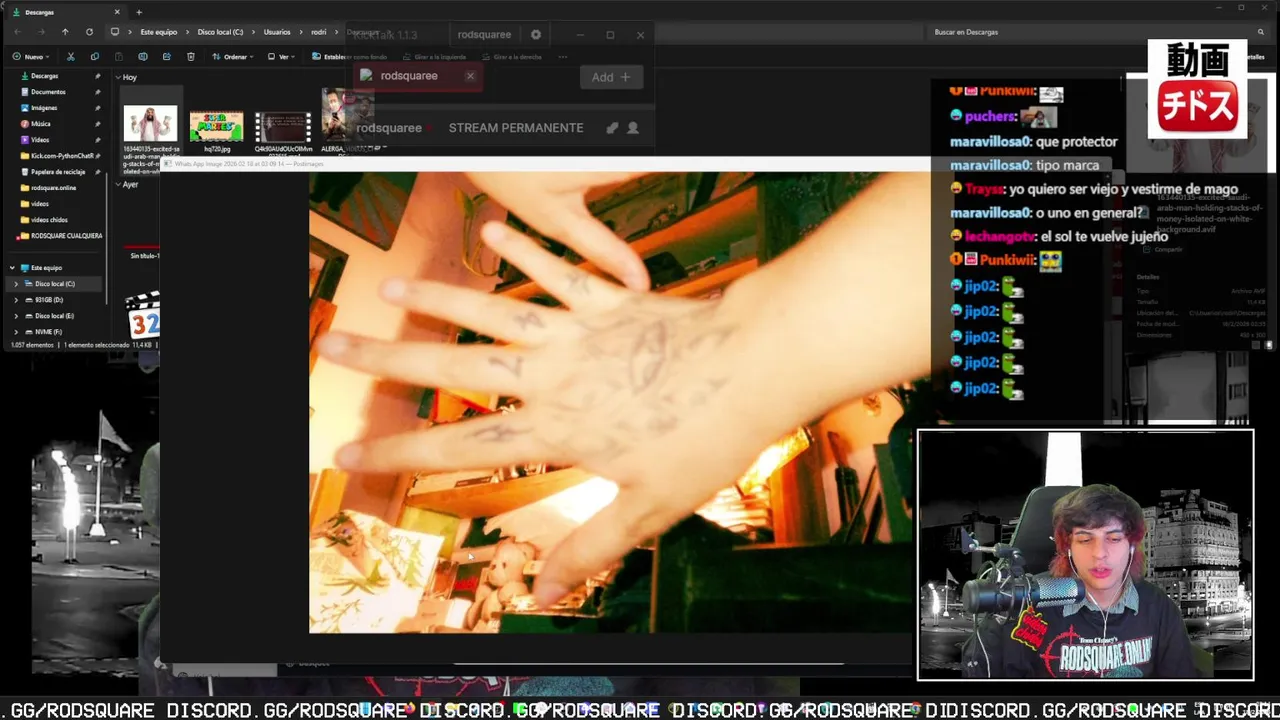Click the Explorer forward arrow

coord(41,32)
